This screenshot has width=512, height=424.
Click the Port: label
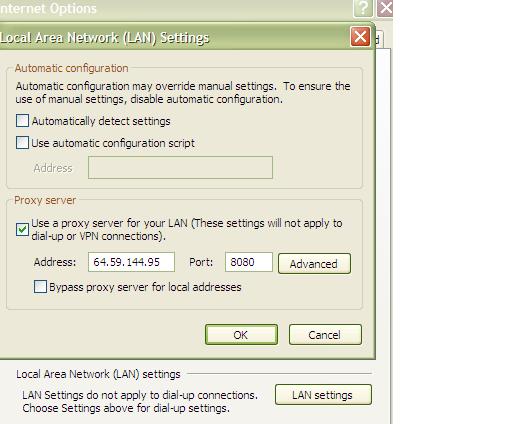click(201, 262)
